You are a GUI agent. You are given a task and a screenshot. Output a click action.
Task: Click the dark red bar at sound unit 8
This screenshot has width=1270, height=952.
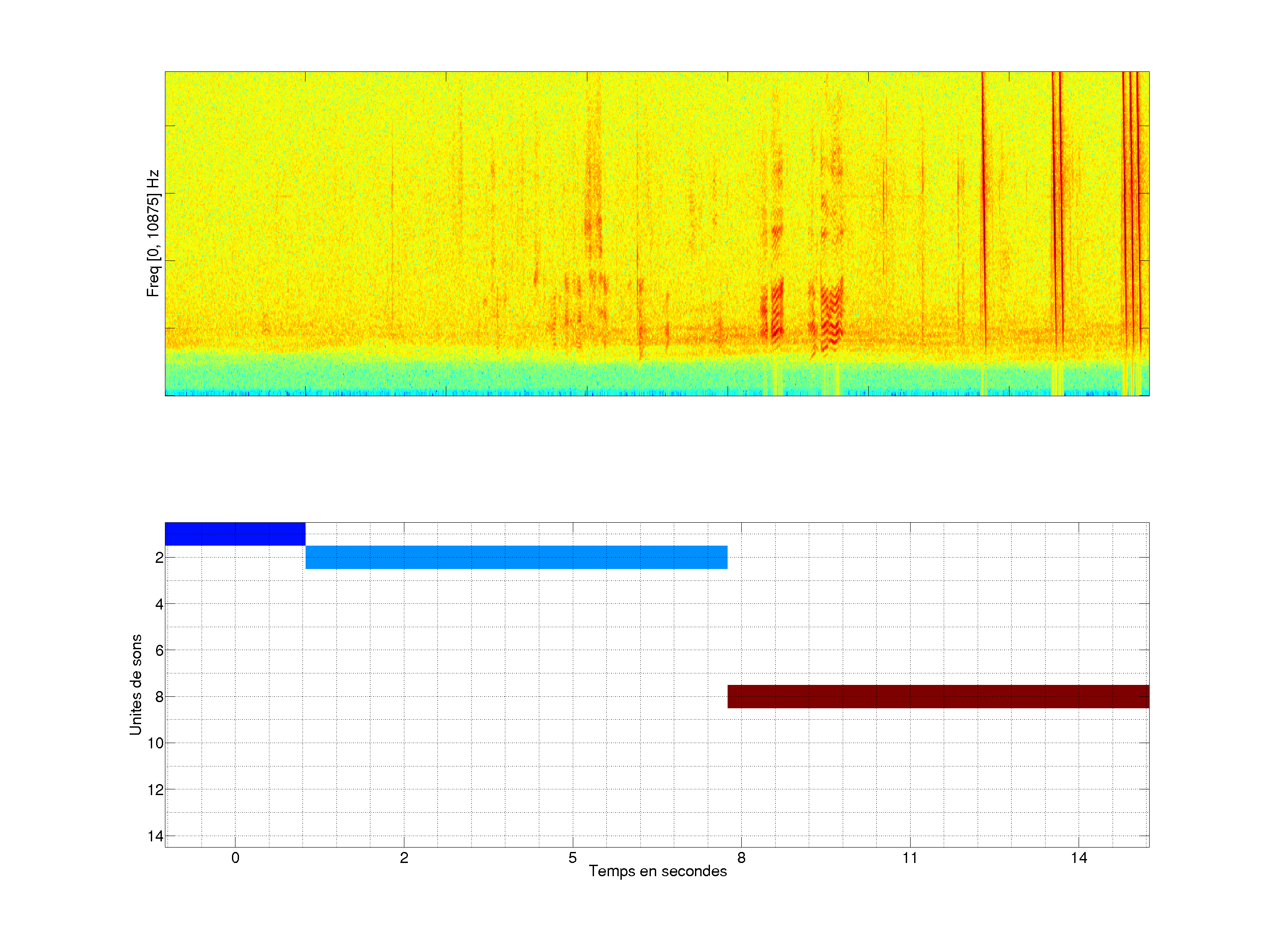pos(938,696)
